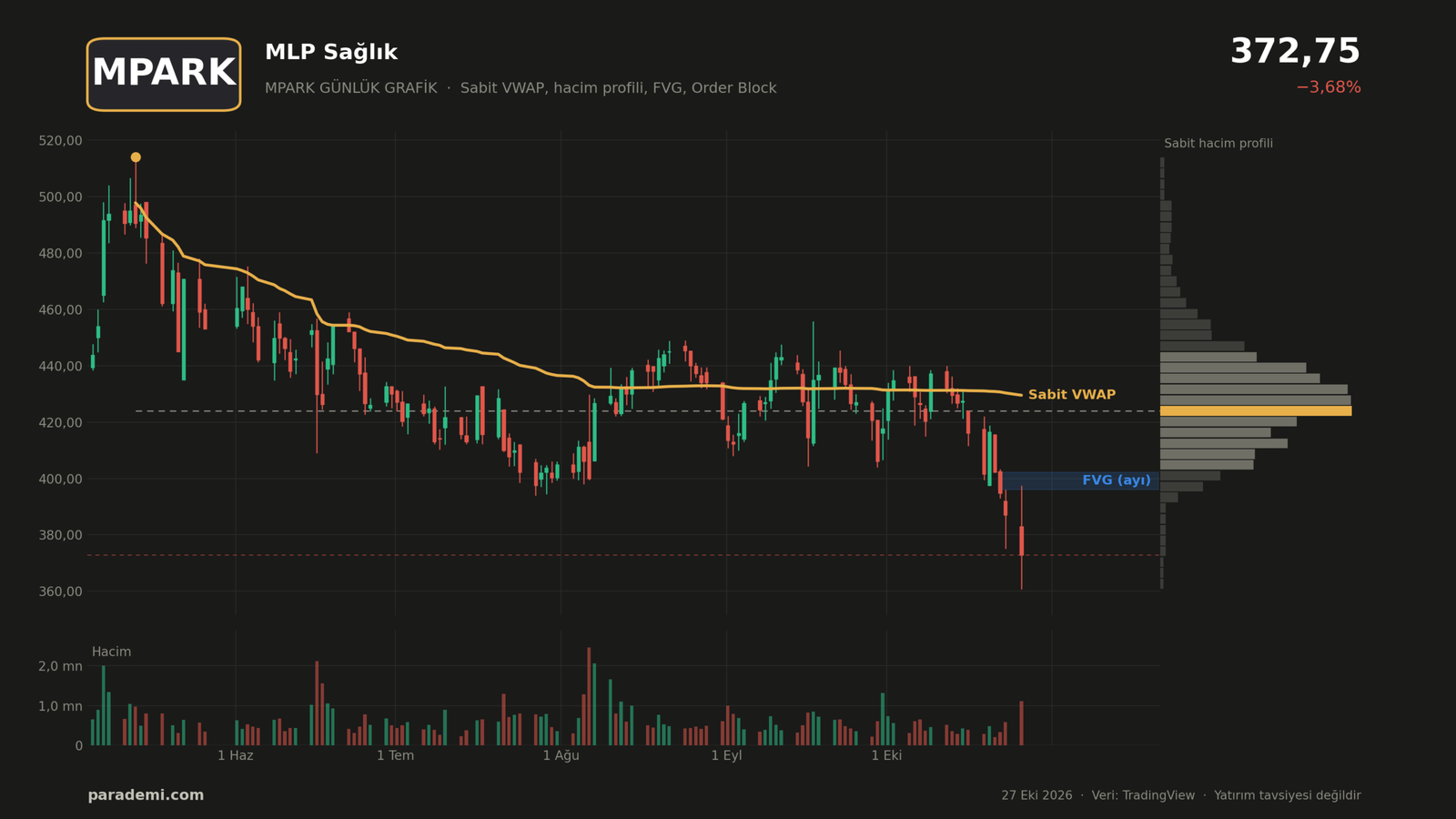
Task: Select the 500,00 price axis label
Action: tap(61, 197)
